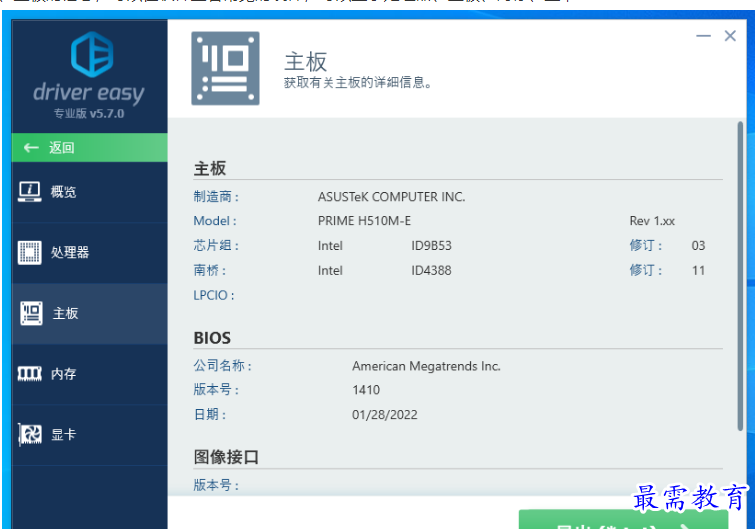Click chipset revision value 03
The width and height of the screenshot is (755, 529).
pyautogui.click(x=698, y=246)
